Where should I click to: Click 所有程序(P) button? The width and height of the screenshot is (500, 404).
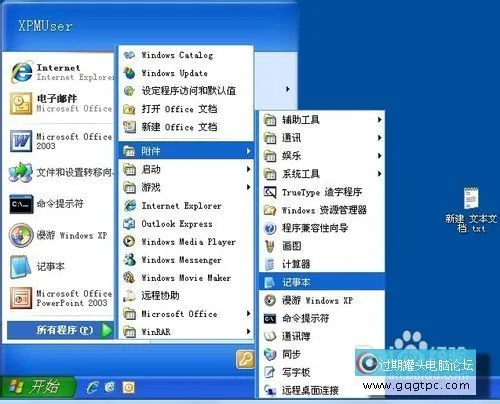(x=60, y=330)
